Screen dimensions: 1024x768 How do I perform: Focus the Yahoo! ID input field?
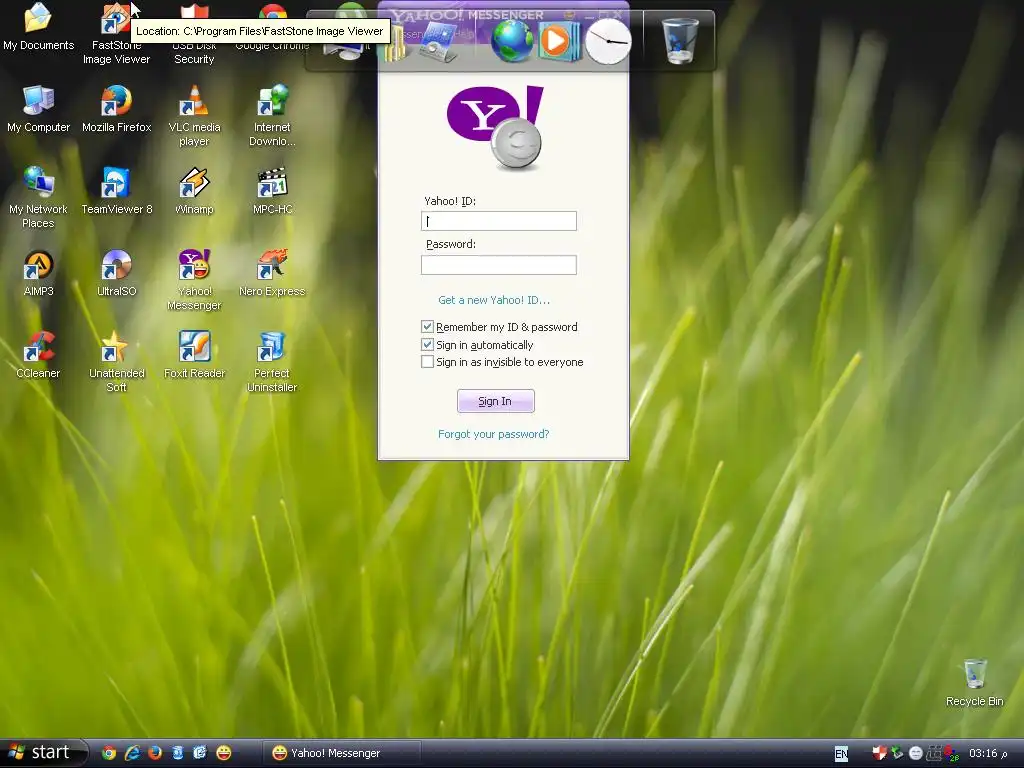coord(499,221)
